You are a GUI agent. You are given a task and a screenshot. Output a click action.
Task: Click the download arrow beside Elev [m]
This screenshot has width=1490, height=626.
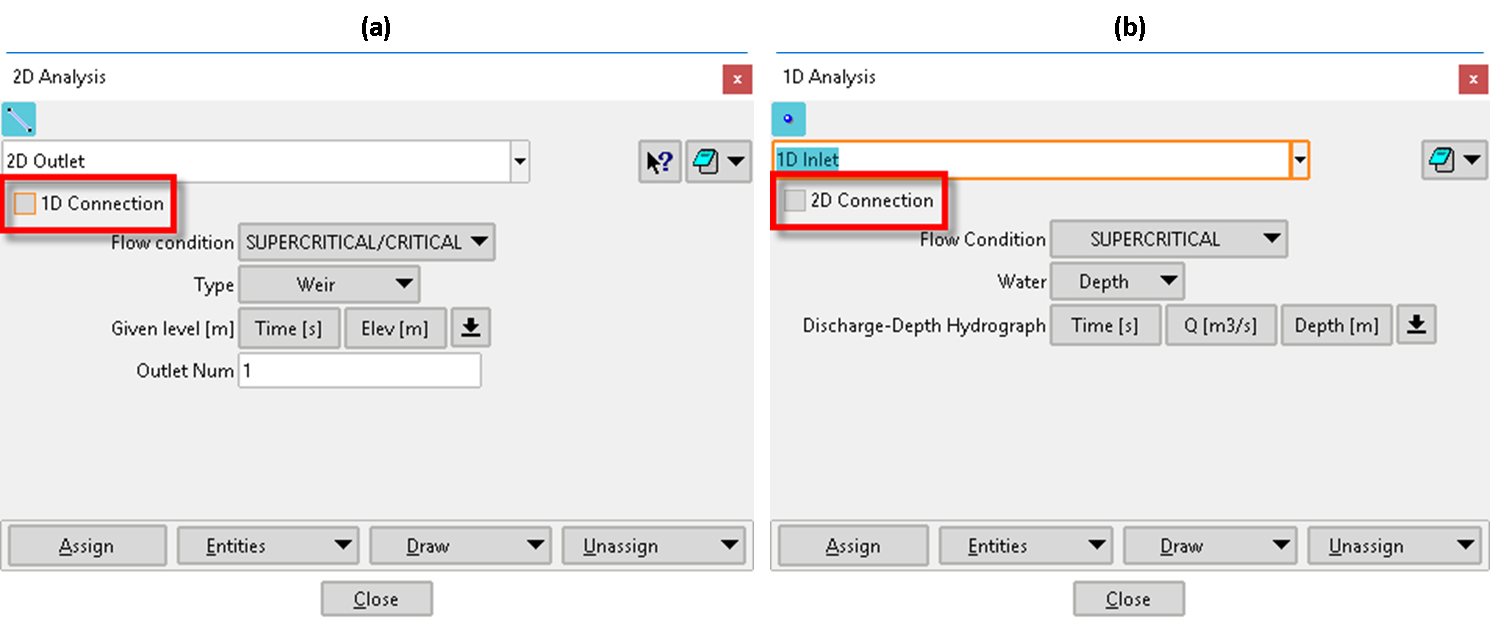[x=470, y=328]
